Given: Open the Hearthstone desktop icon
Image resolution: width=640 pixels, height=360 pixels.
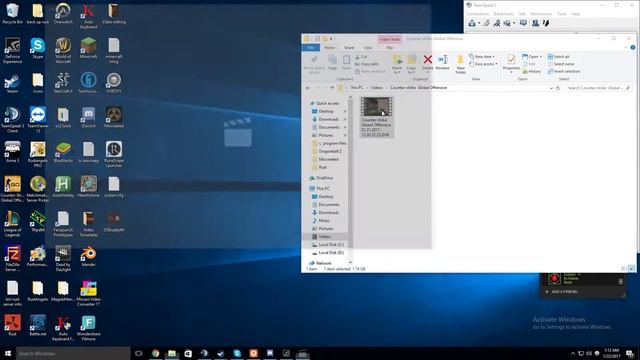Looking at the screenshot, I should [x=88, y=187].
